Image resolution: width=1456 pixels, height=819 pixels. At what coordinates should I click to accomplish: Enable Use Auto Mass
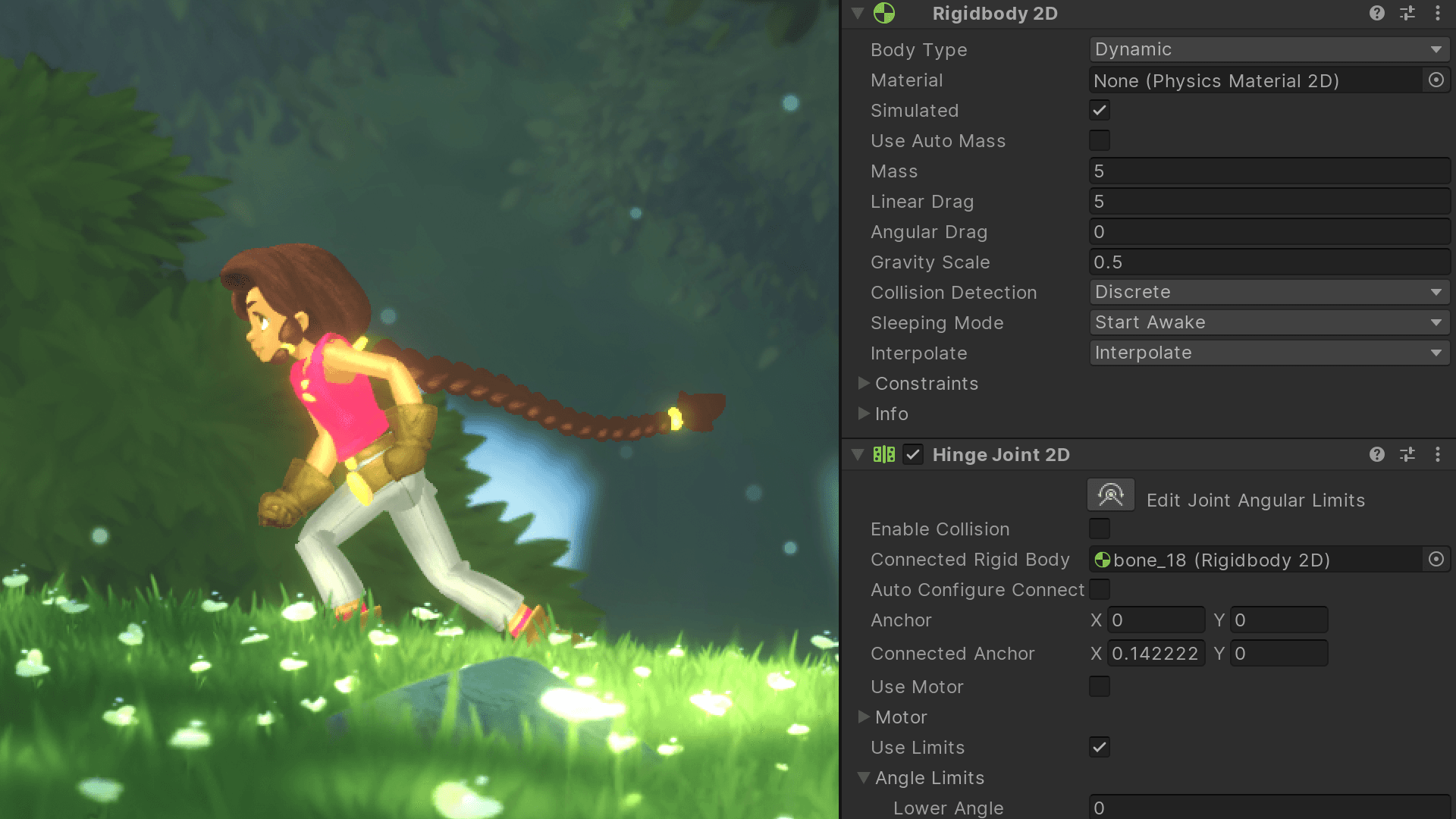(1100, 140)
